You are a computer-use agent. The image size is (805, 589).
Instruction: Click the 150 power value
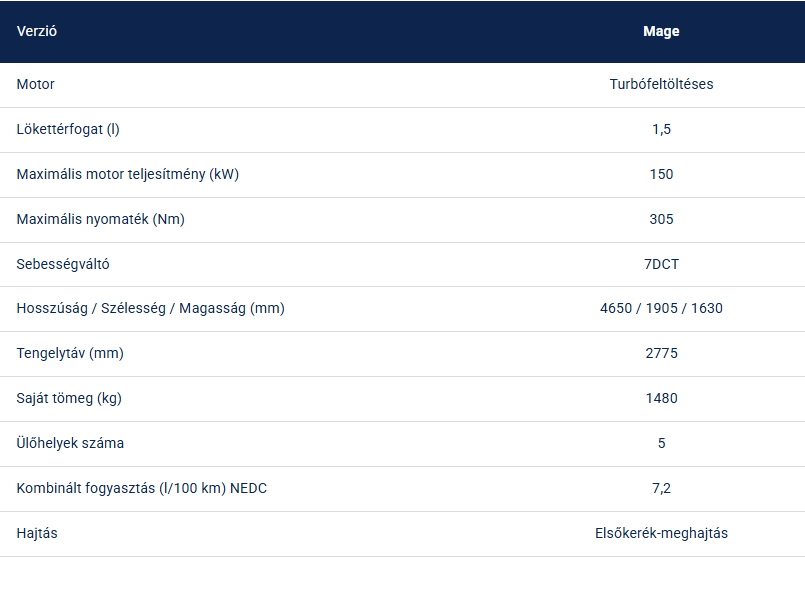[x=661, y=175]
